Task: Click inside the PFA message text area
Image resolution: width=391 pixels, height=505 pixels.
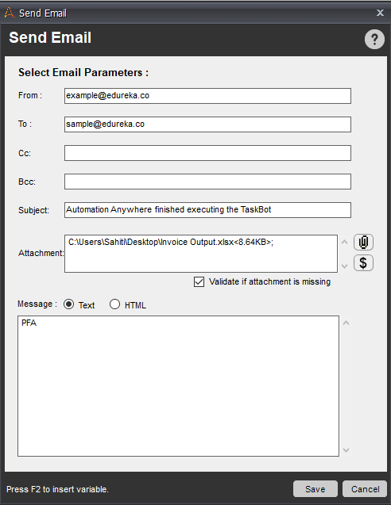Action: point(178,386)
